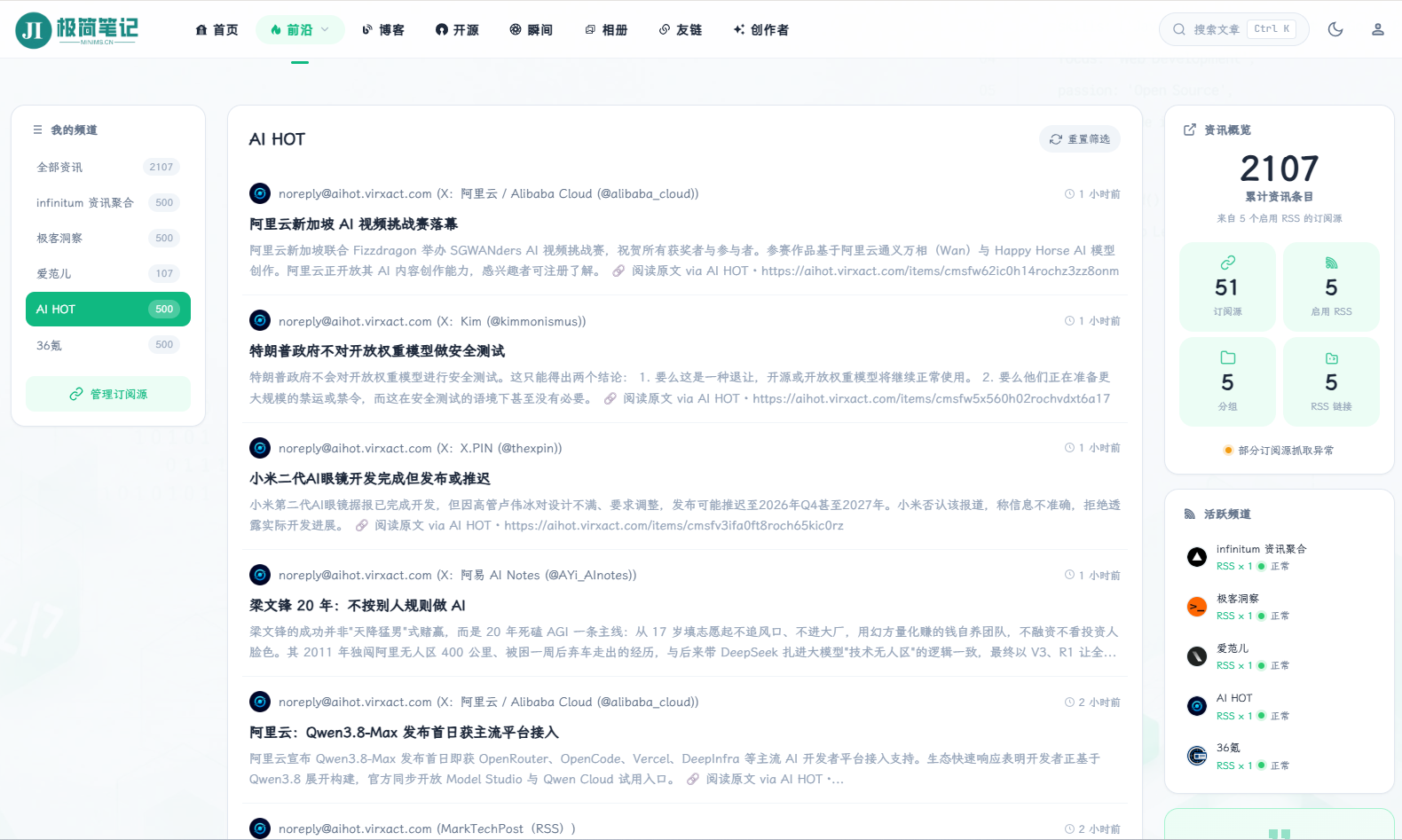Viewport: 1402px width, 840px height.
Task: Click the 我的频道 menu icon
Action: (37, 130)
